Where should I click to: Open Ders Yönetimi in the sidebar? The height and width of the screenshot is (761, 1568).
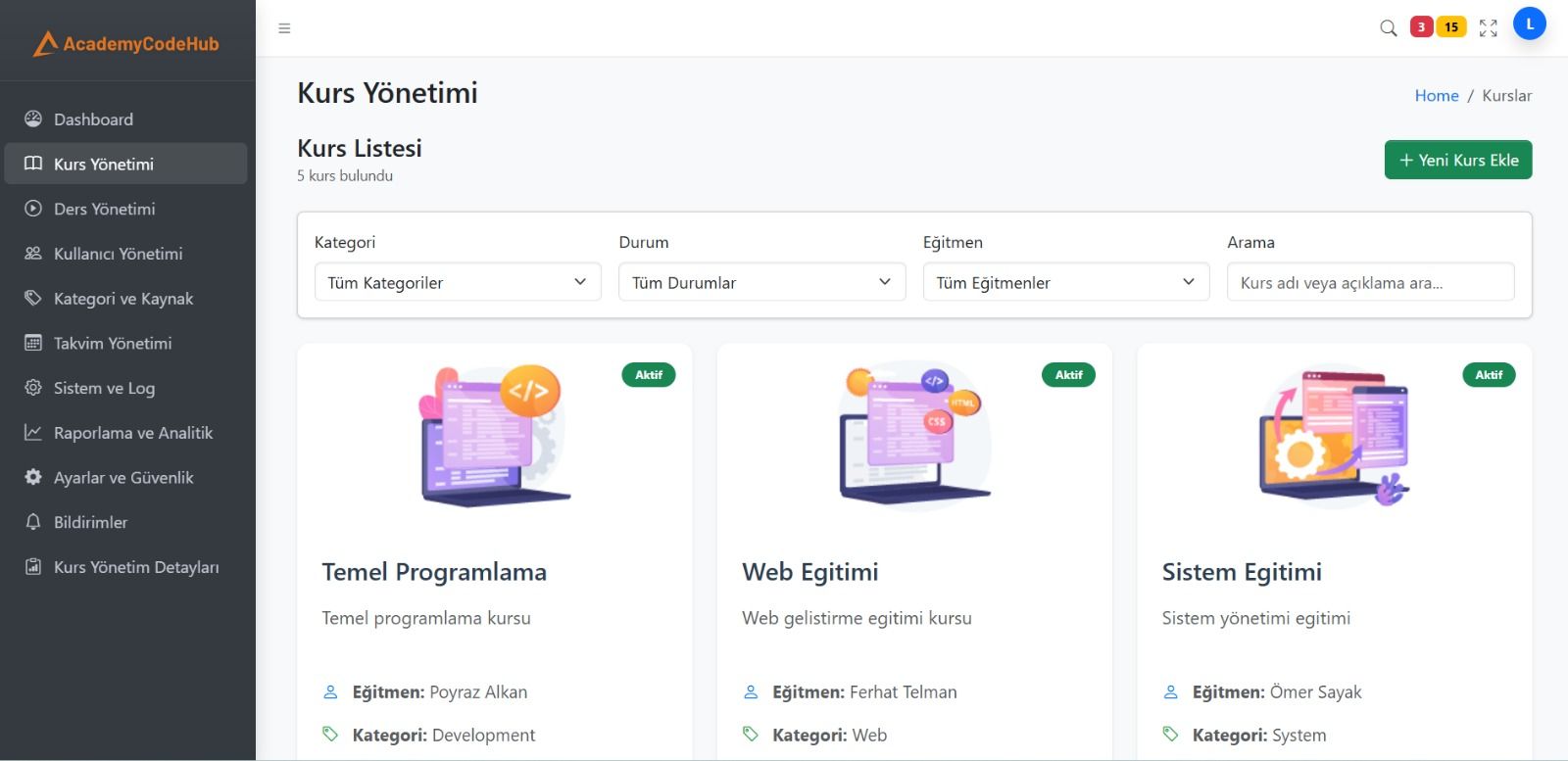pos(104,209)
